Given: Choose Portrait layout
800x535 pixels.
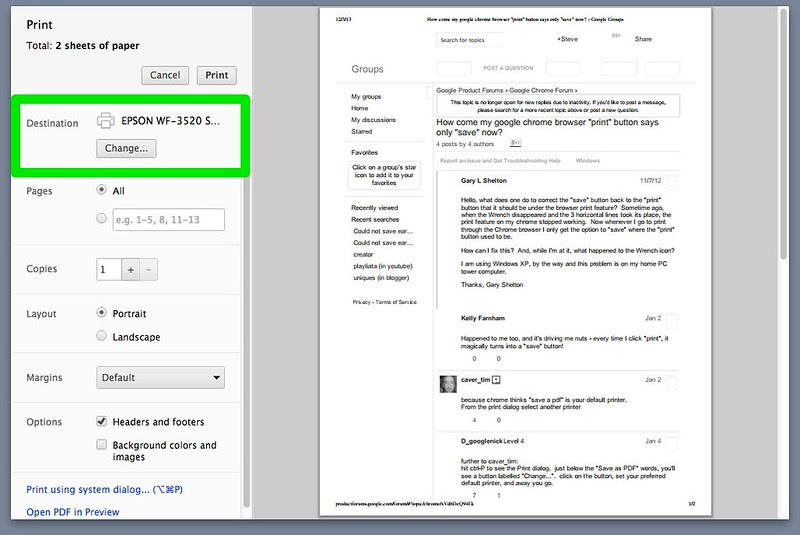Looking at the screenshot, I should point(102,312).
